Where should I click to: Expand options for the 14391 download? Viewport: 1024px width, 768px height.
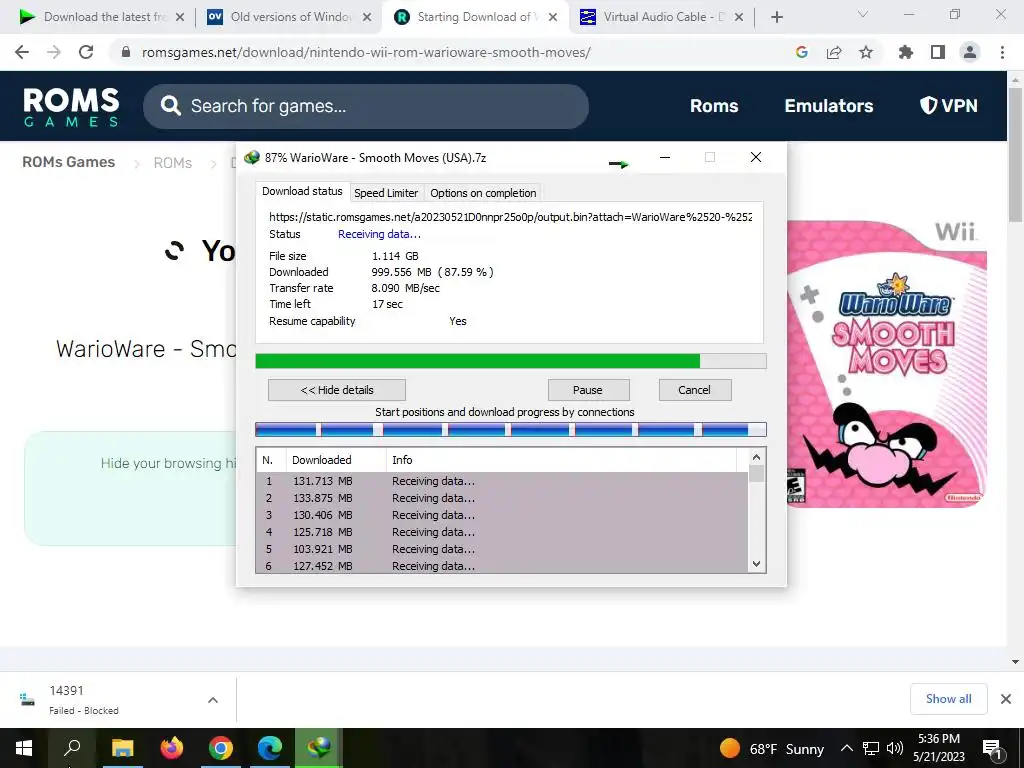click(x=213, y=700)
